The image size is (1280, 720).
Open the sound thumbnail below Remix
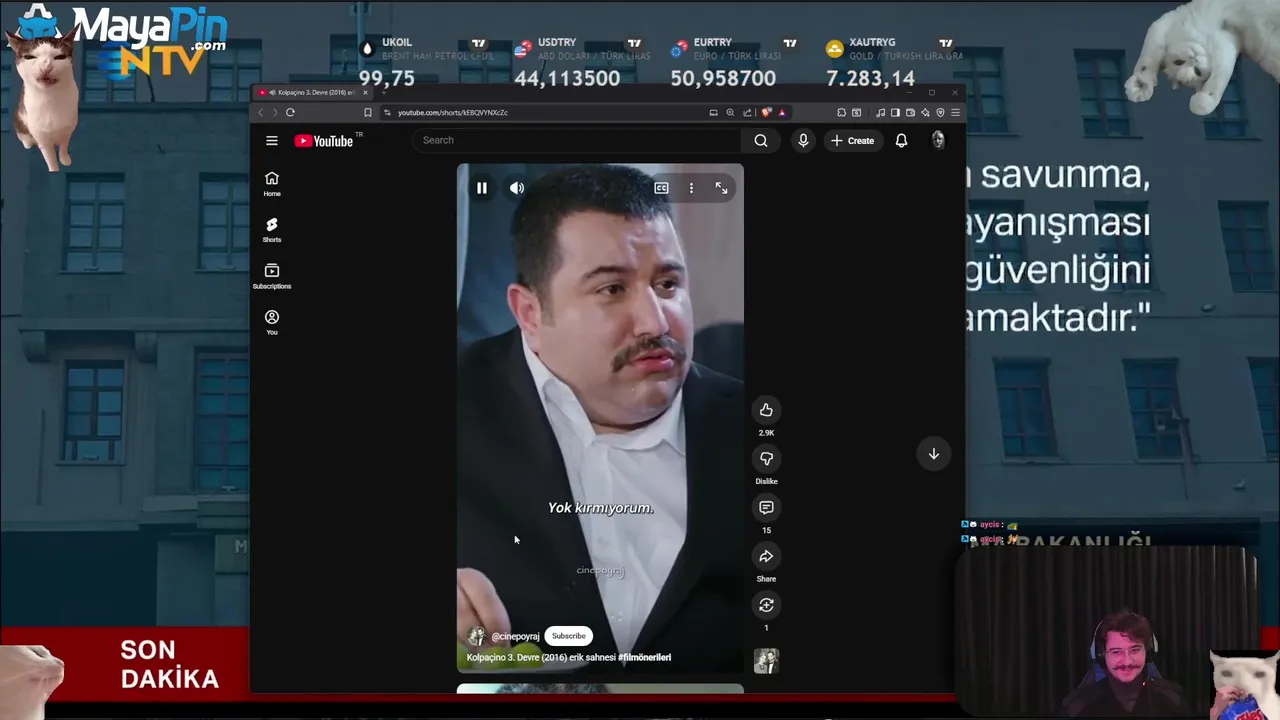pyautogui.click(x=766, y=661)
